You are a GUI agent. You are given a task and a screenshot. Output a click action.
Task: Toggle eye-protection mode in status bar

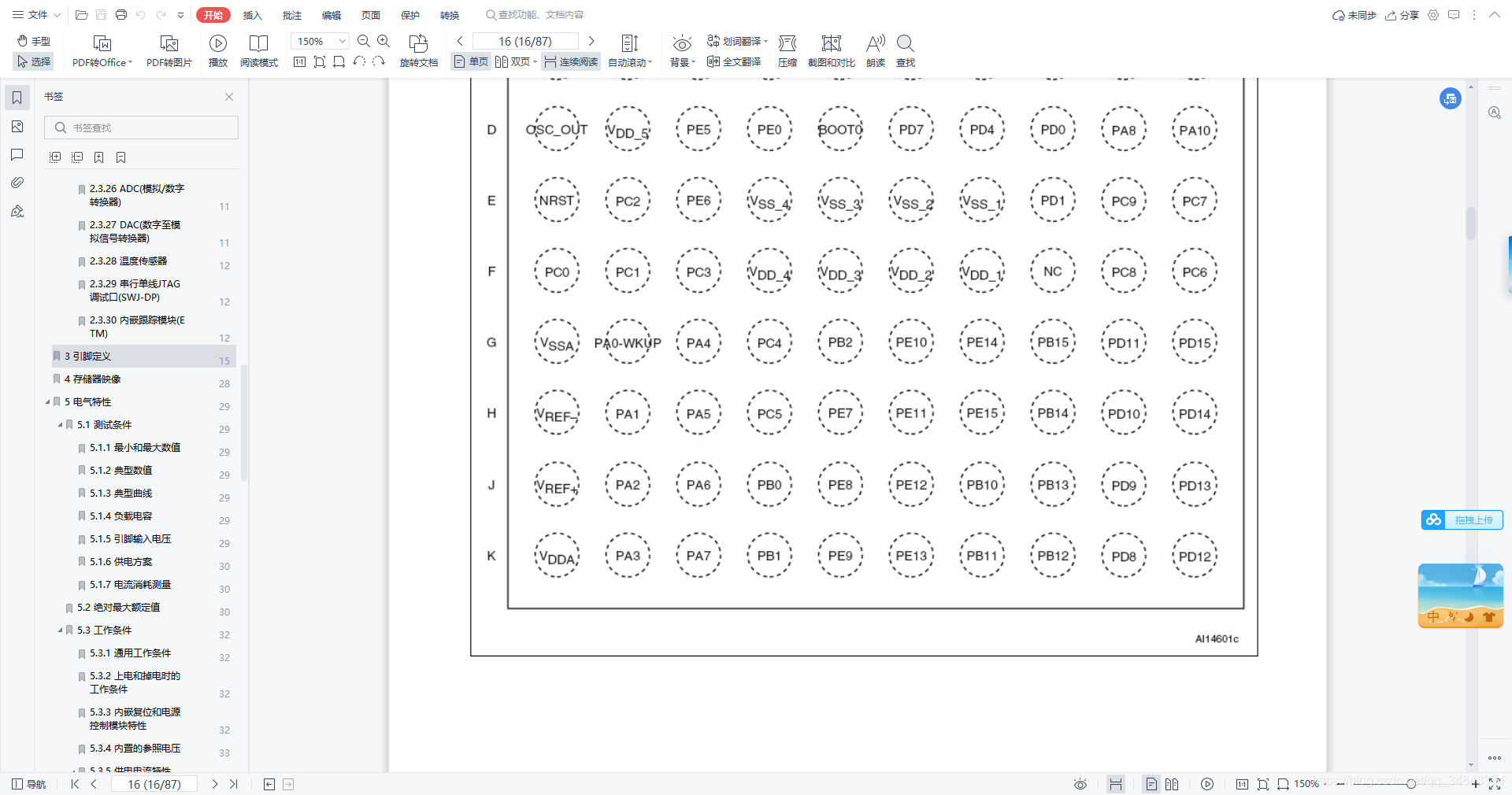click(1080, 784)
